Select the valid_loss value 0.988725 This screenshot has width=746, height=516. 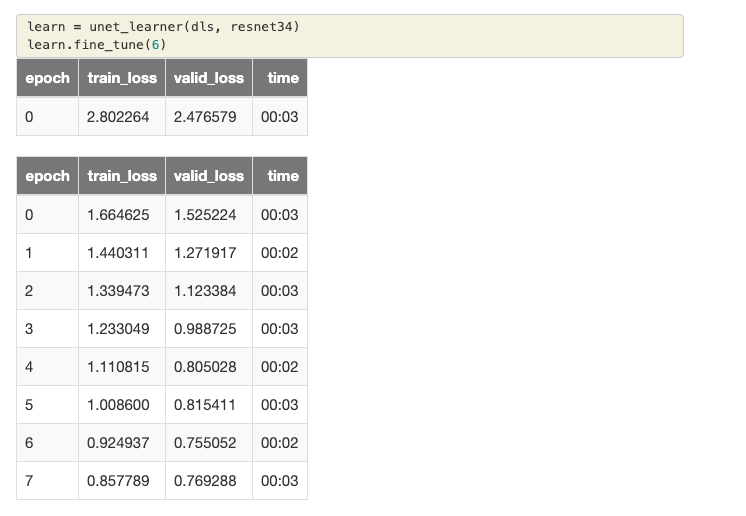click(x=205, y=329)
